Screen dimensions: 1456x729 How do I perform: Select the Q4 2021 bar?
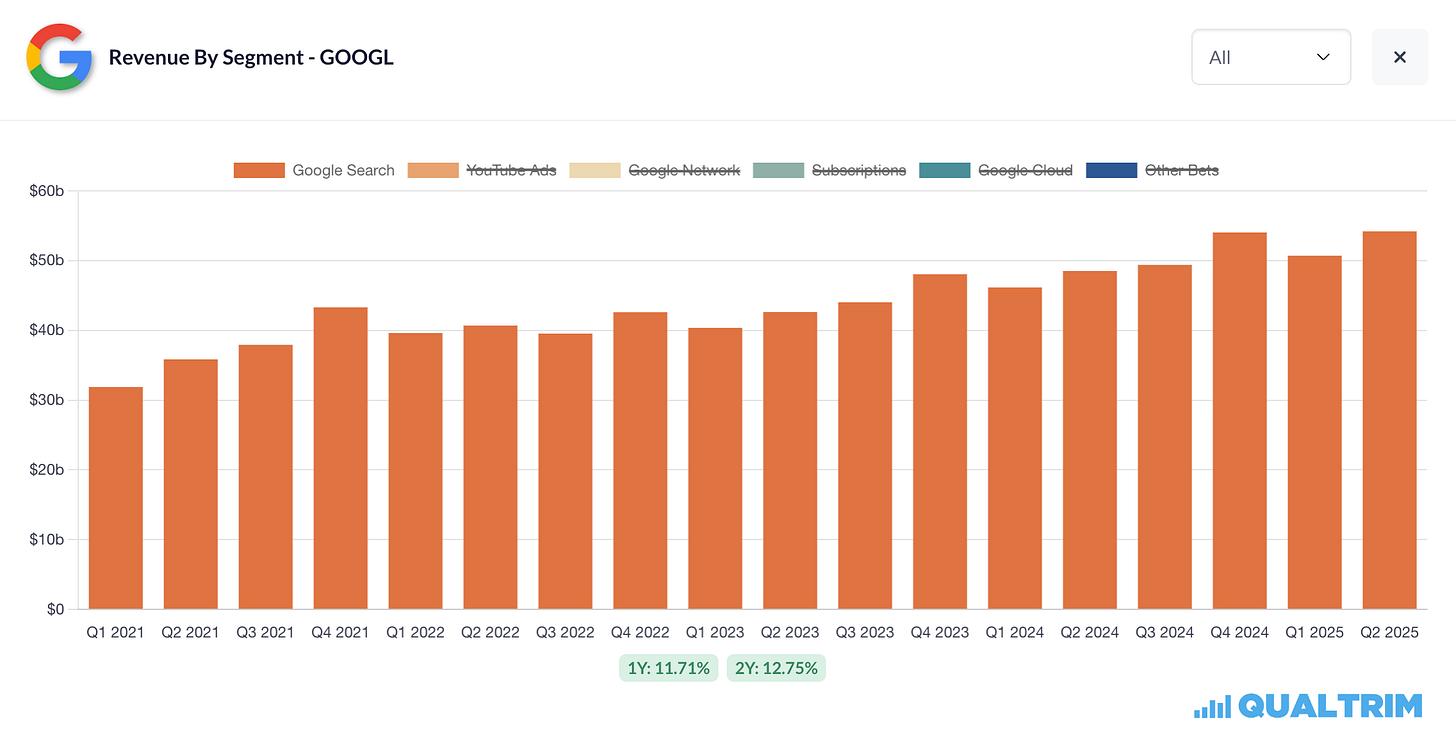tap(341, 458)
